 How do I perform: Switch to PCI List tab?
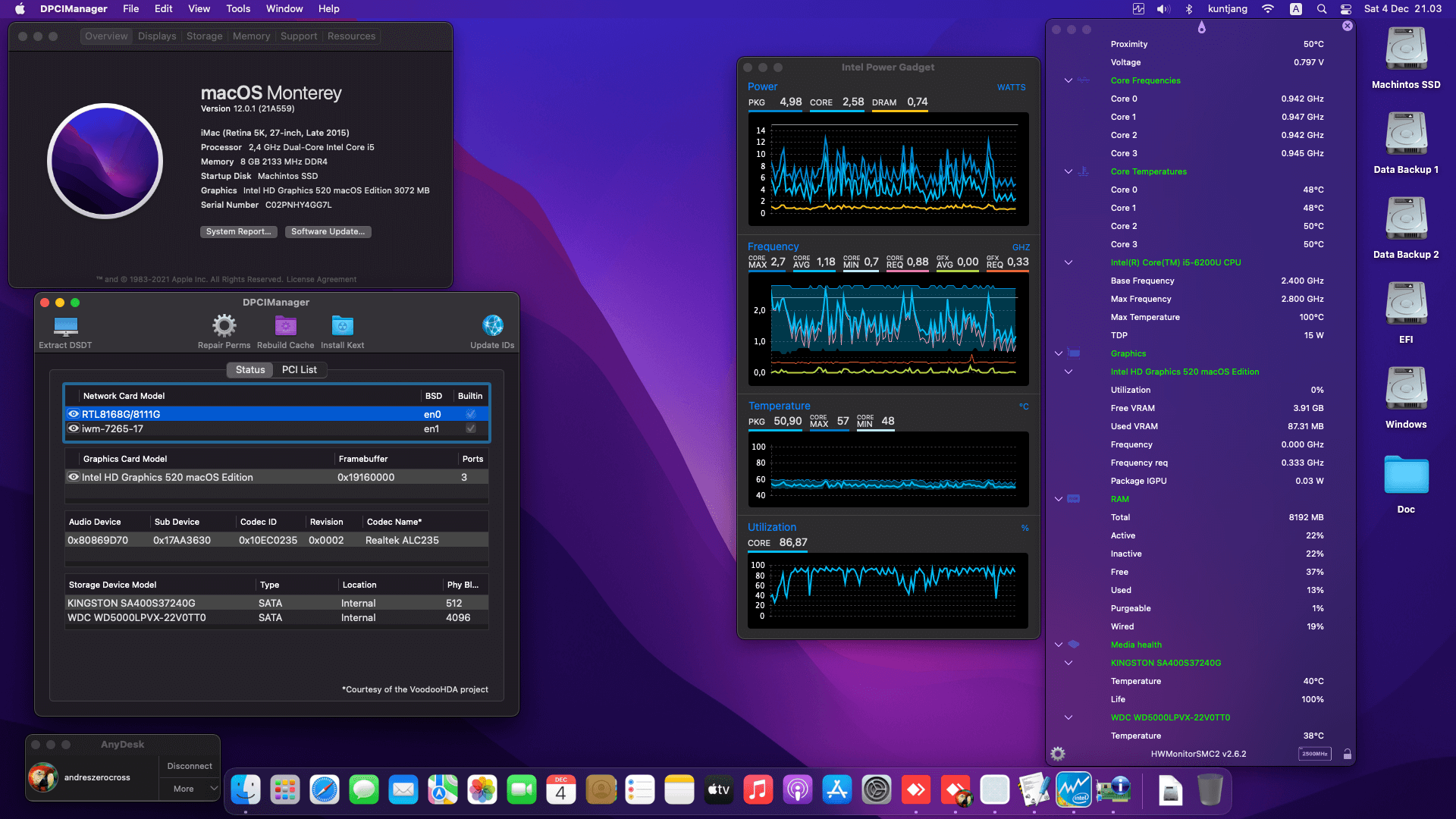[300, 370]
